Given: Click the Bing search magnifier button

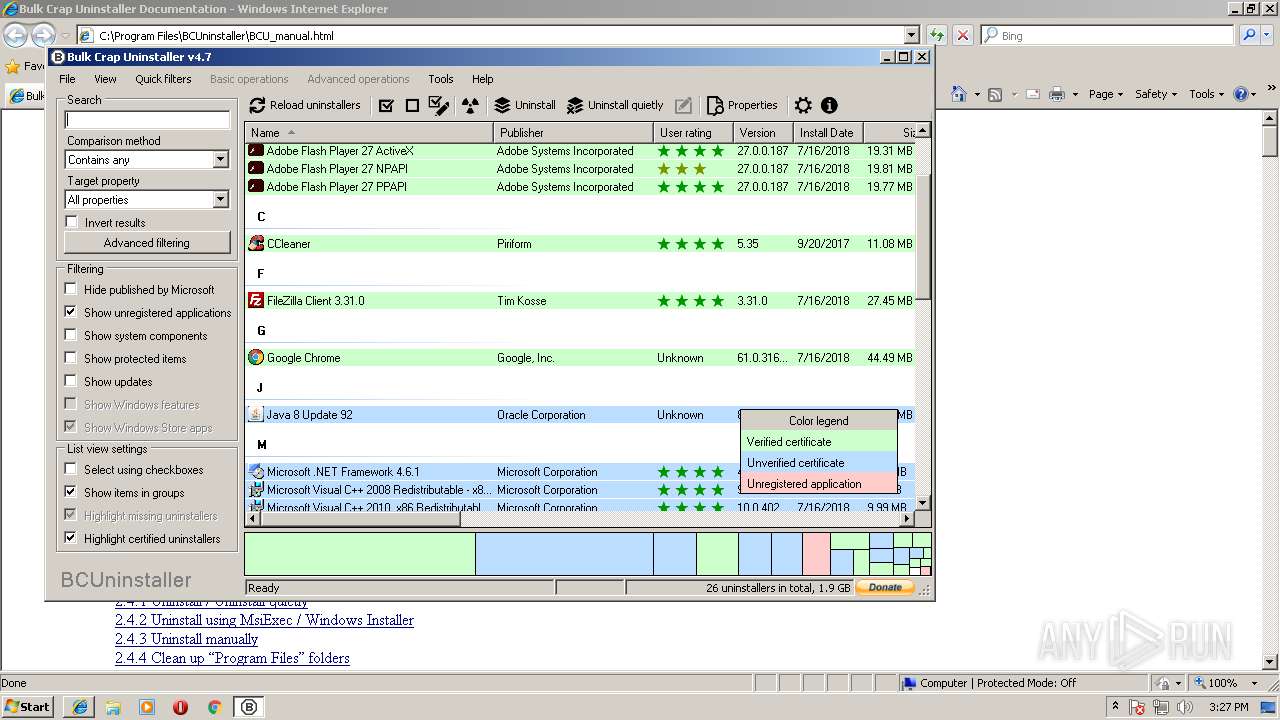Looking at the screenshot, I should click(x=1249, y=35).
